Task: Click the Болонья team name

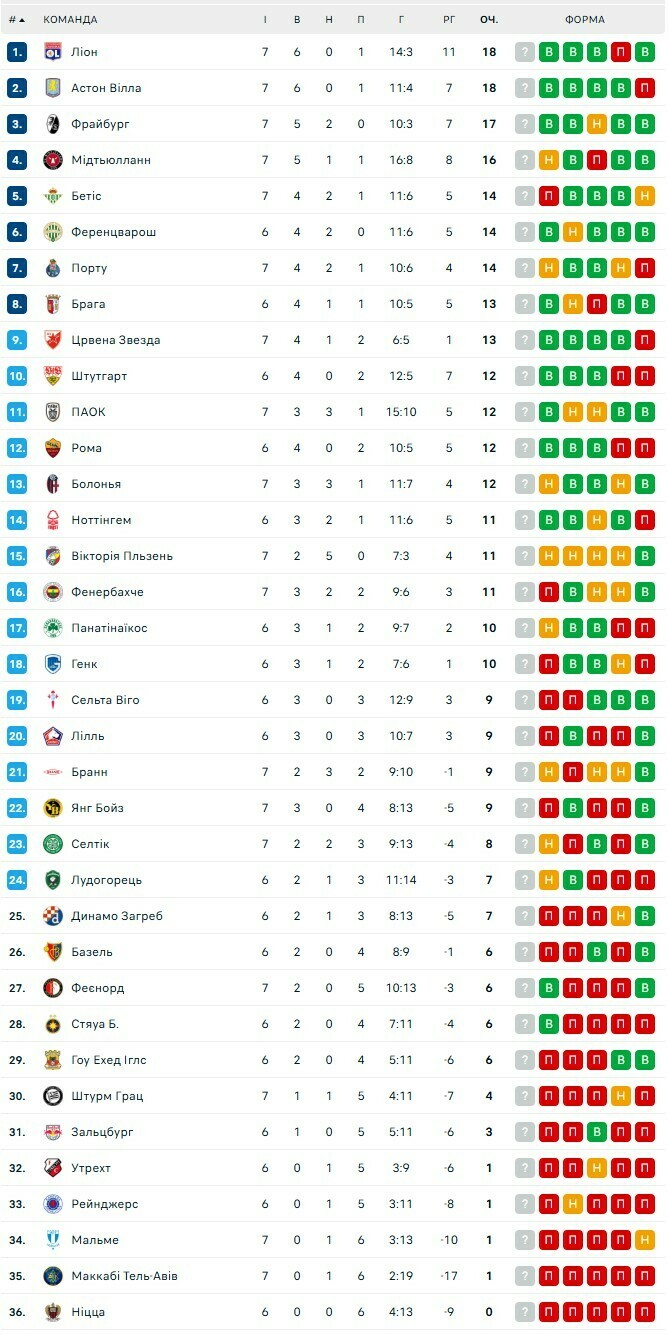Action: (x=96, y=484)
